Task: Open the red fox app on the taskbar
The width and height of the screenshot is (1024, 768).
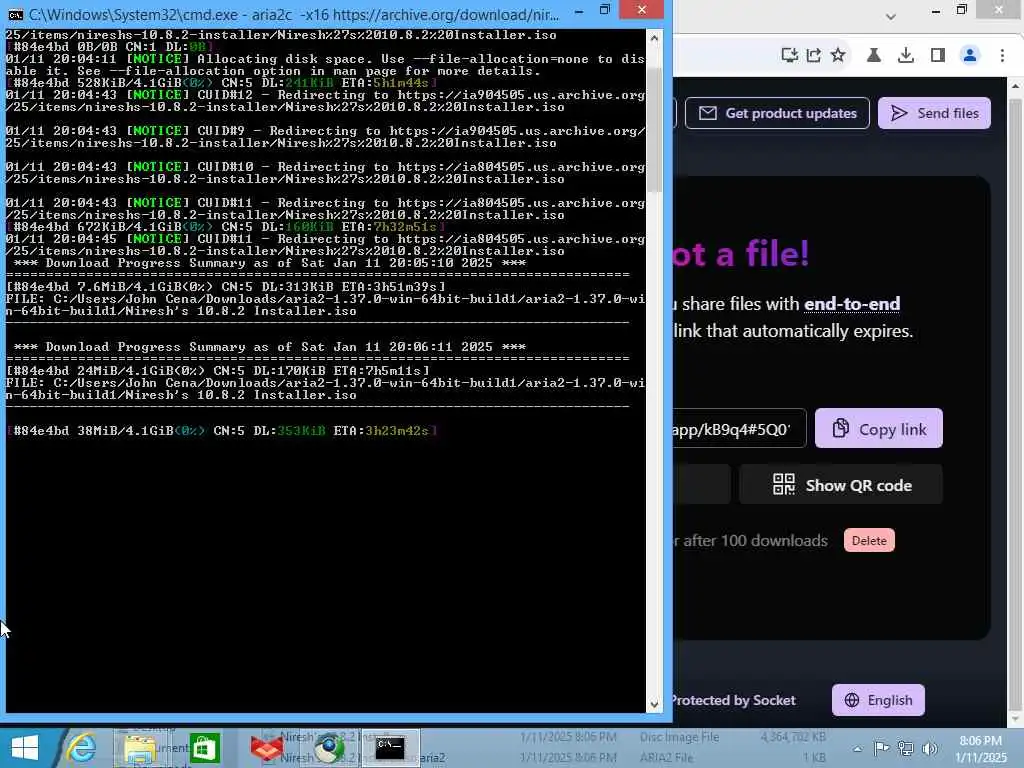Action: tap(268, 748)
